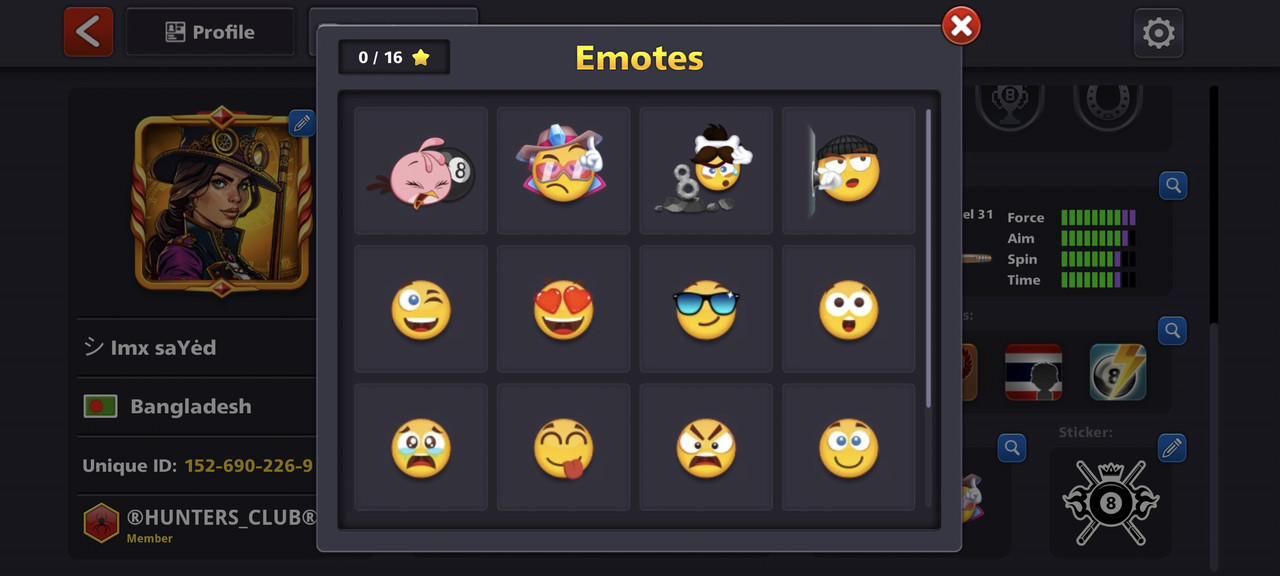
Task: Select the winking face emote
Action: [x=421, y=309]
